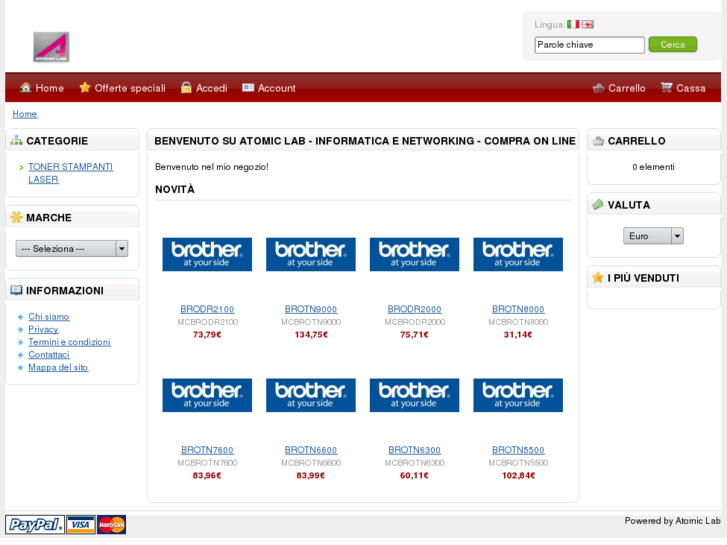The height and width of the screenshot is (545, 727).
Task: Click the PayPal payment logo
Action: (x=35, y=525)
